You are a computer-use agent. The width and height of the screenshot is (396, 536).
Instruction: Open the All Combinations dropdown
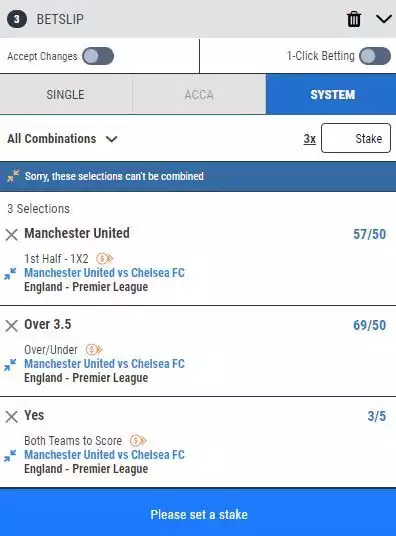pyautogui.click(x=63, y=139)
